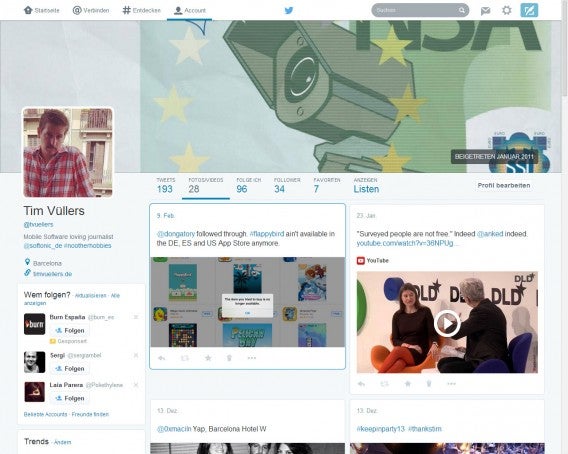Image resolution: width=568 pixels, height=454 pixels.
Task: Open the flappybird App Store screenshot
Action: click(247, 302)
